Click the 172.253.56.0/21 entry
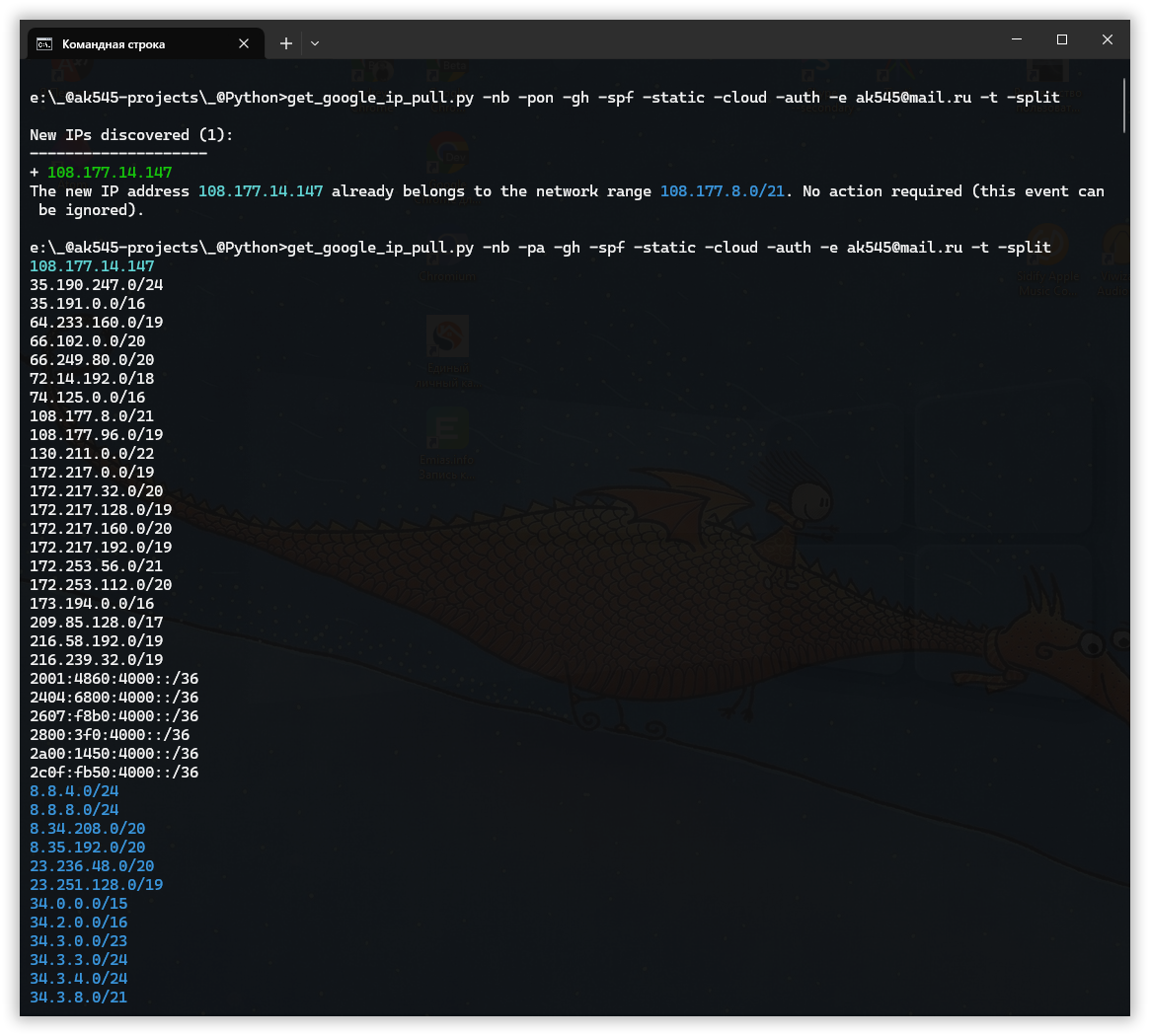The image size is (1150, 1036). pos(96,566)
